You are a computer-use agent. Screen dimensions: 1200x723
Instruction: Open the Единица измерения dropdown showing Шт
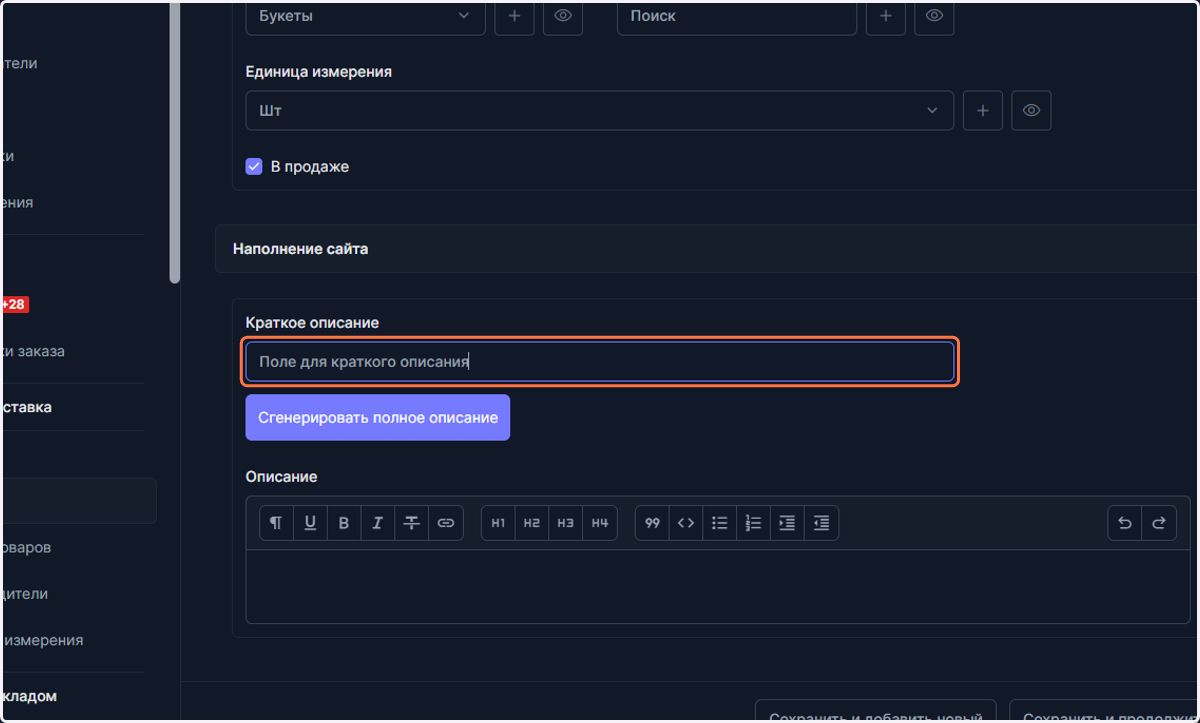coord(599,110)
